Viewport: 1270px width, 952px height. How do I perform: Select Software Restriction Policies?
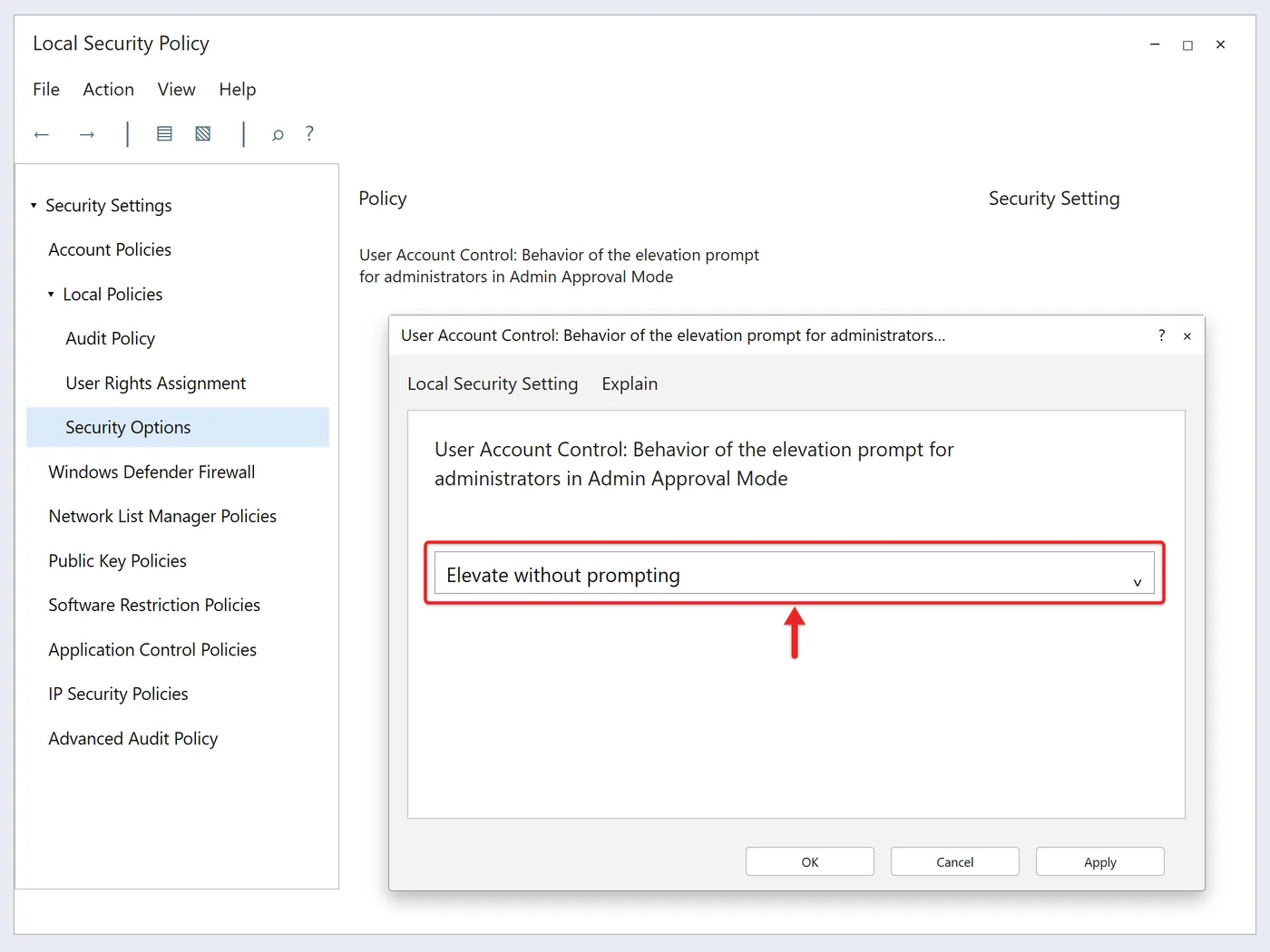pos(154,606)
